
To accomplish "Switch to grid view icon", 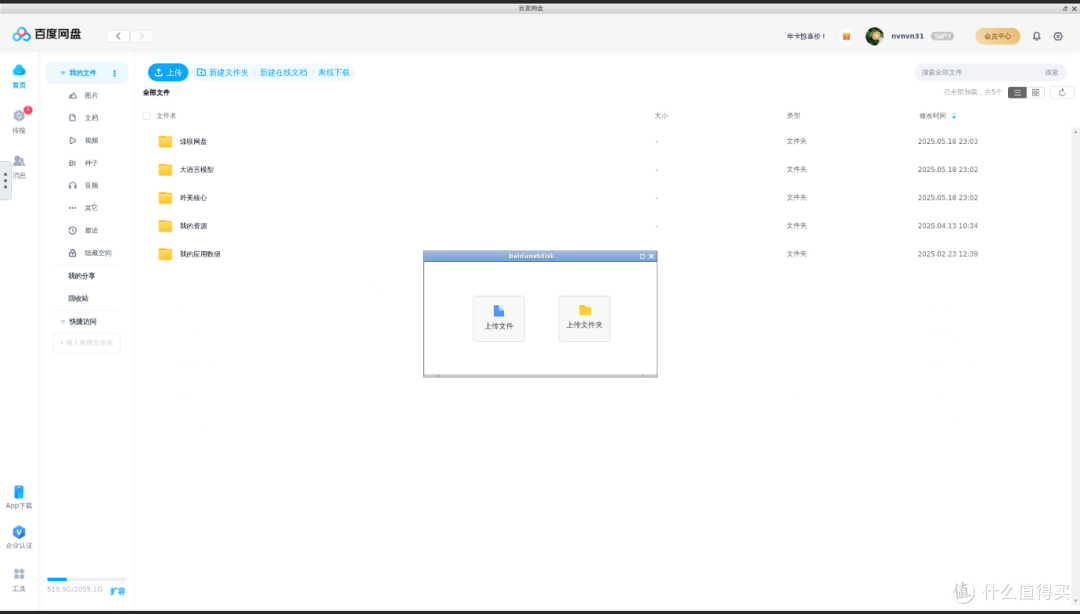I will [x=1036, y=92].
